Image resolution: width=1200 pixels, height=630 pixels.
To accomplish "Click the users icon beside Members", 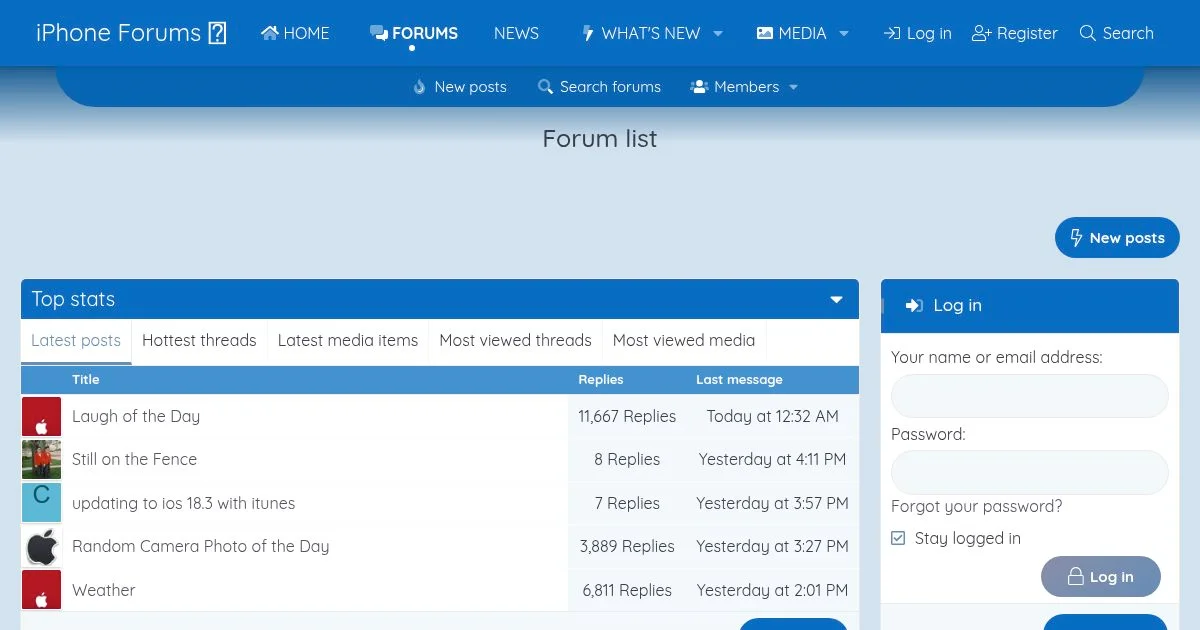I will tap(699, 87).
